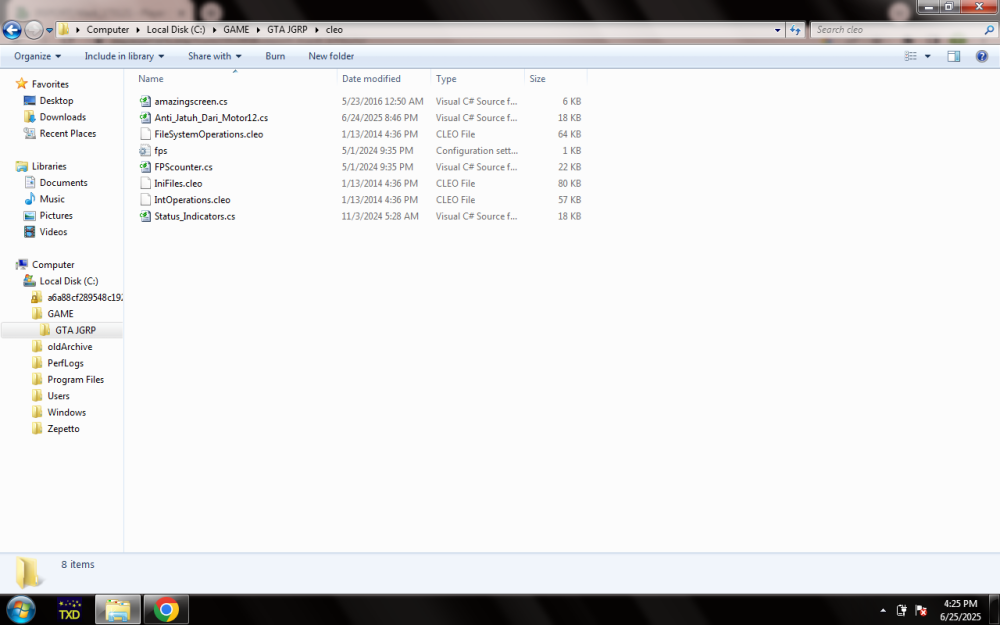
Task: Show the preview pane
Action: click(953, 56)
